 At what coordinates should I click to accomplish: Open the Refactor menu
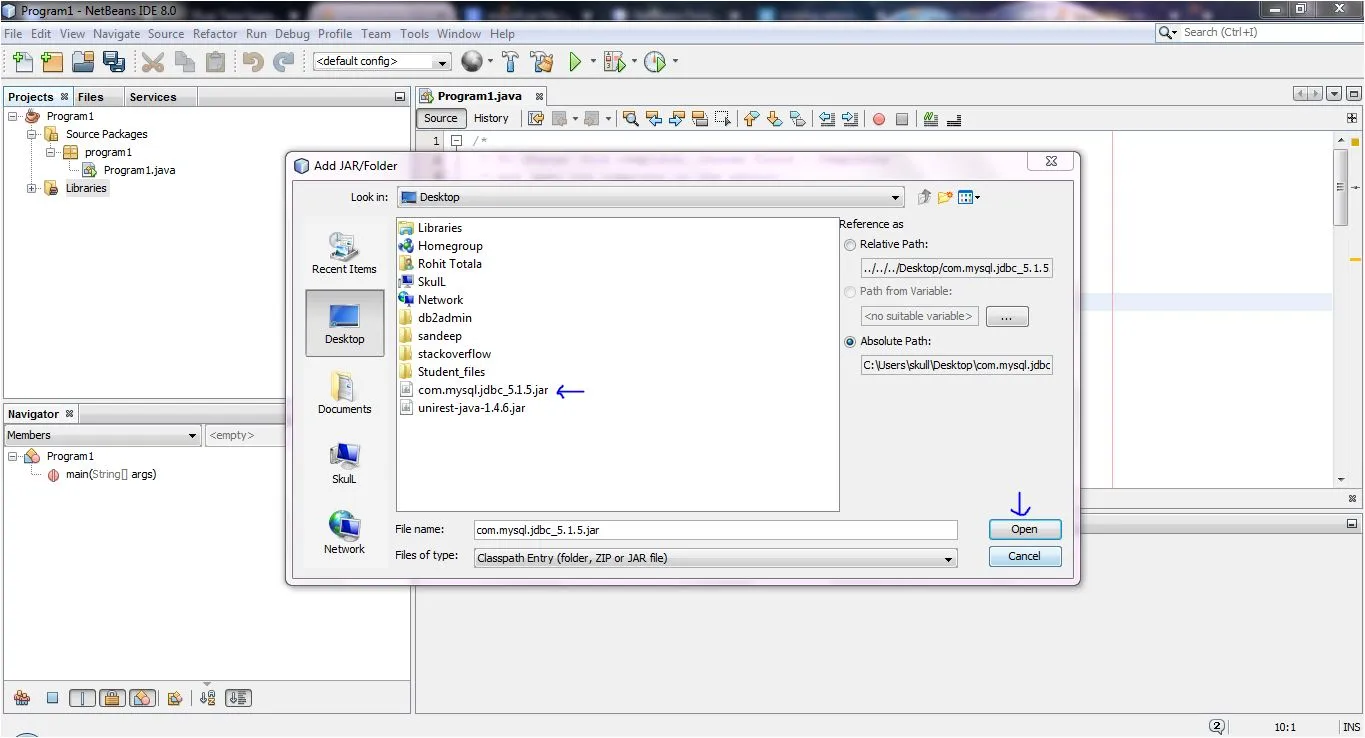(215, 33)
